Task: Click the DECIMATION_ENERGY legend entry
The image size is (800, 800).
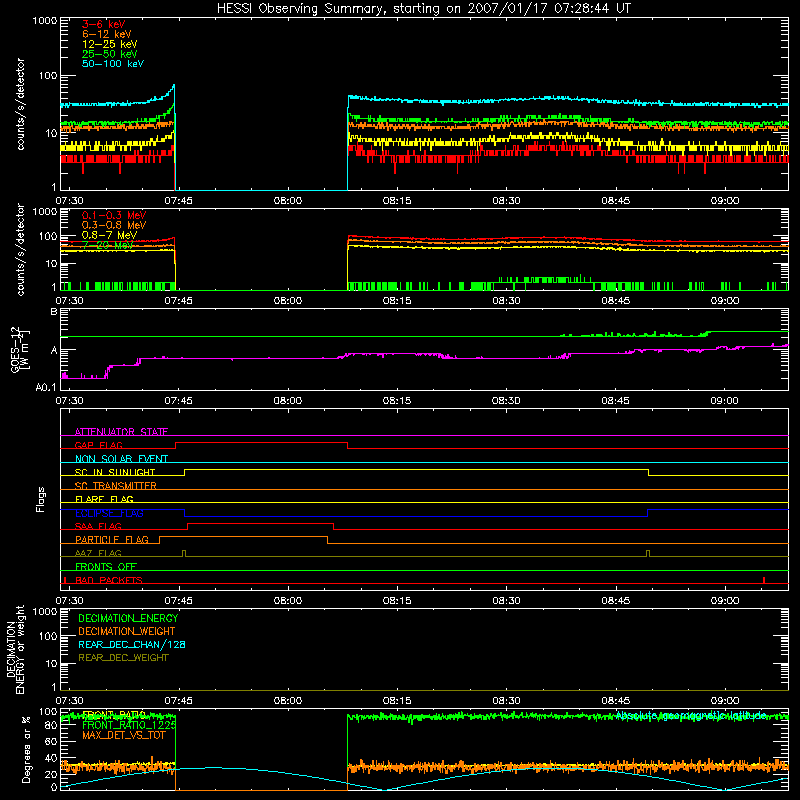Action: coord(128,618)
